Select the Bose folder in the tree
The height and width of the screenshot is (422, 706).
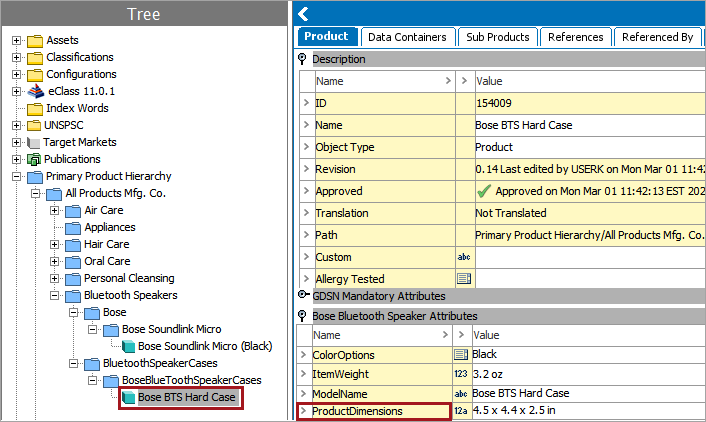[x=114, y=312]
